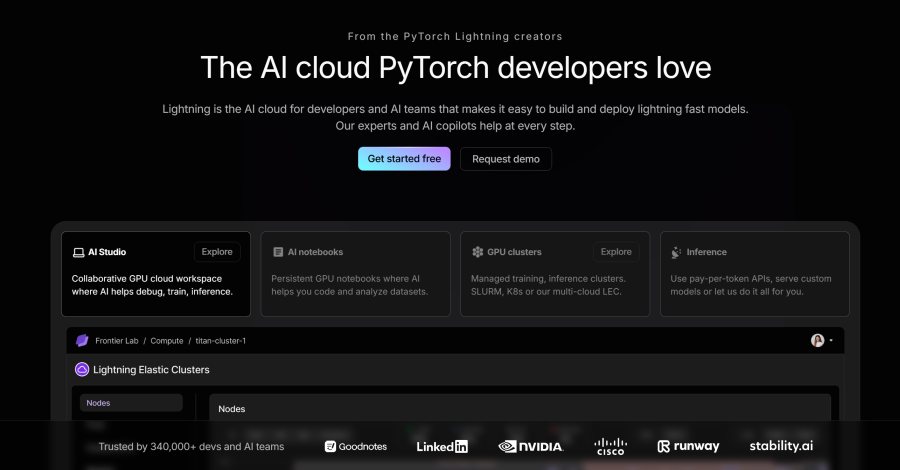Click the purple Lightning logo in breadcrumb

[82, 340]
